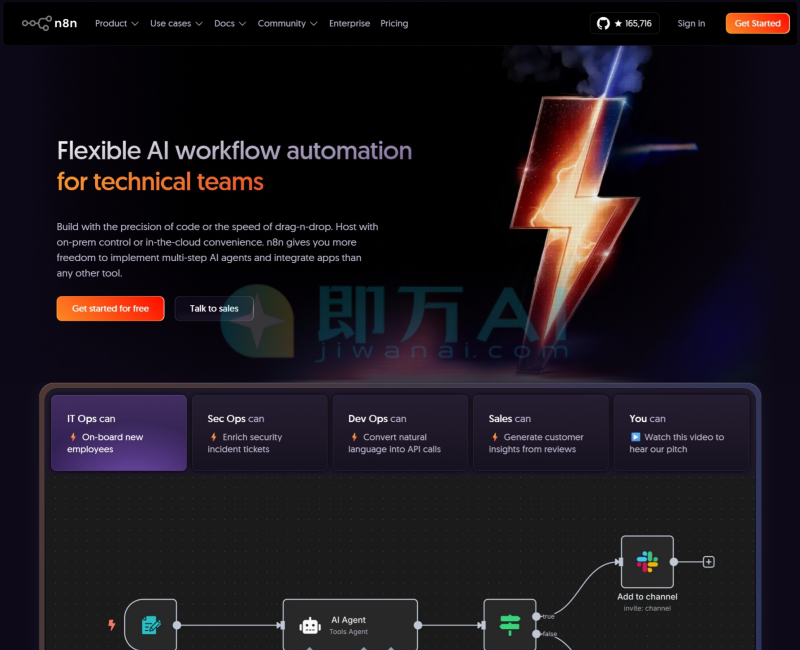Click the plus icon after Slack node
Viewport: 800px width, 650px height.
[x=709, y=562]
